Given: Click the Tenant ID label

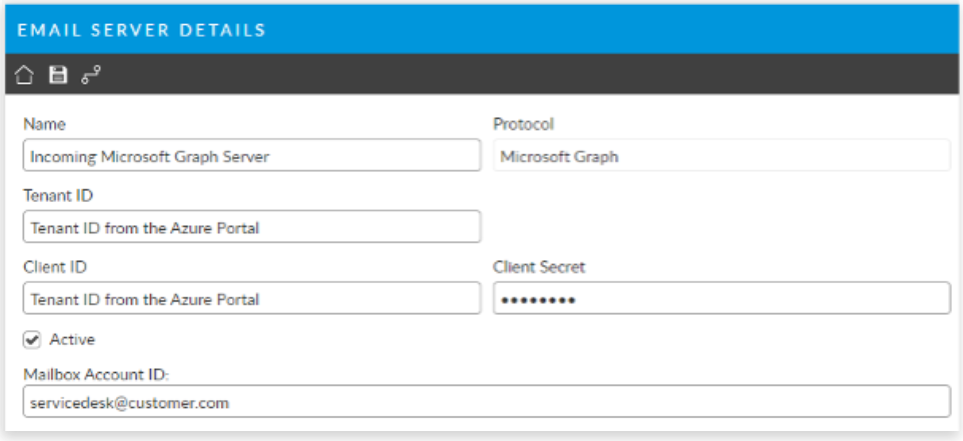Looking at the screenshot, I should (x=58, y=196).
